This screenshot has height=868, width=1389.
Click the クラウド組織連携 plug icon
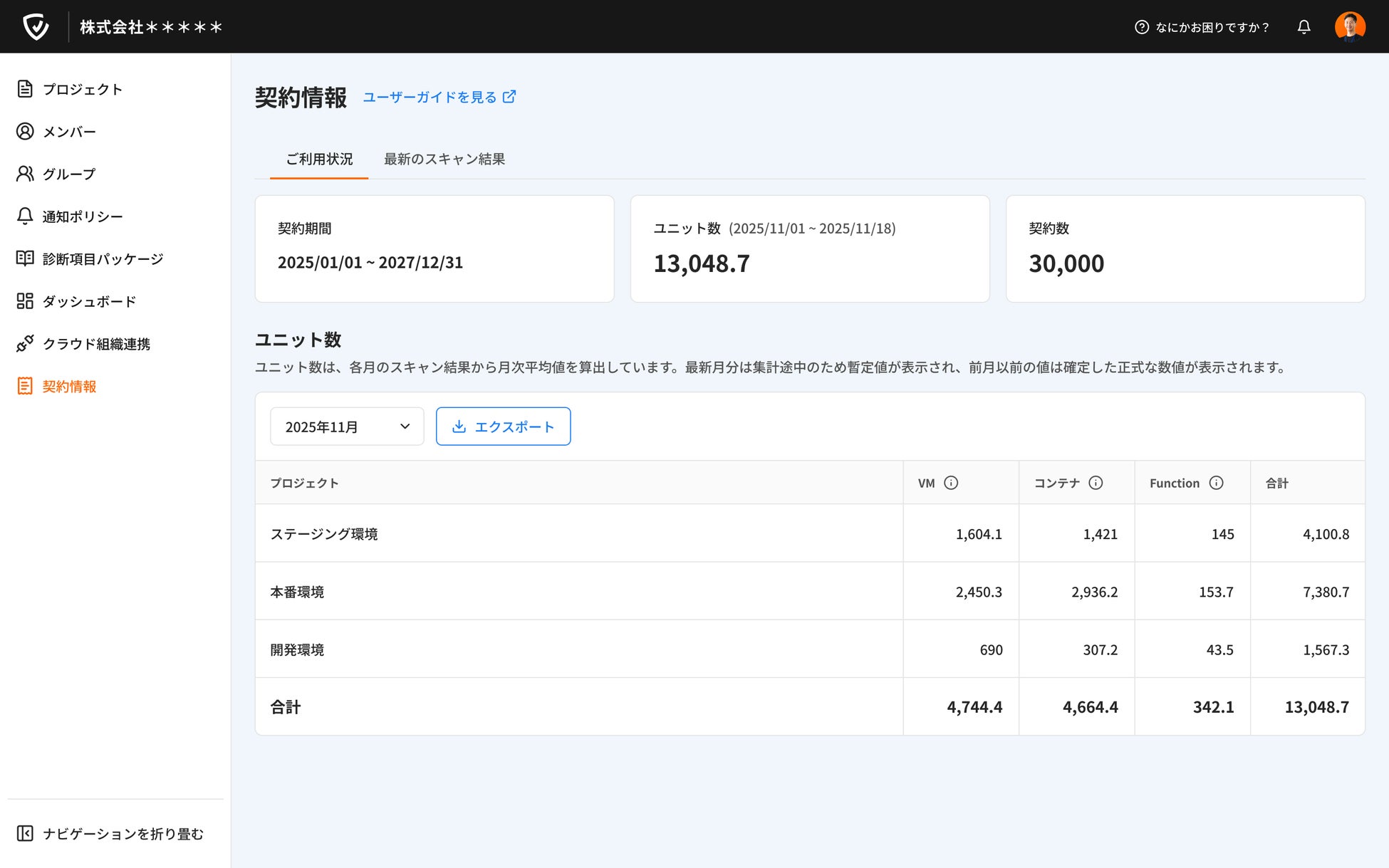[25, 344]
